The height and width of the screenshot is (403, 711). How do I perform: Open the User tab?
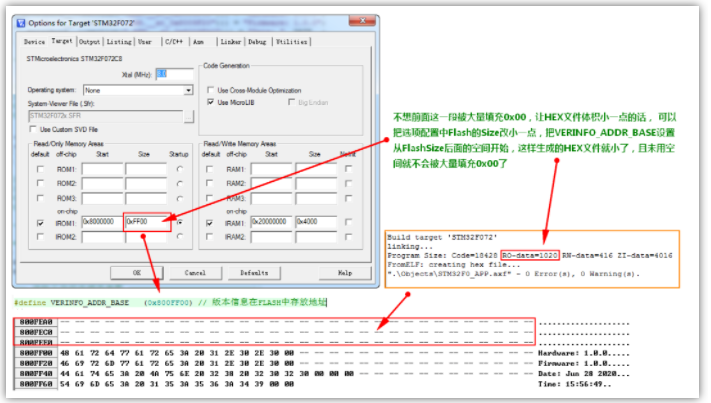(145, 42)
